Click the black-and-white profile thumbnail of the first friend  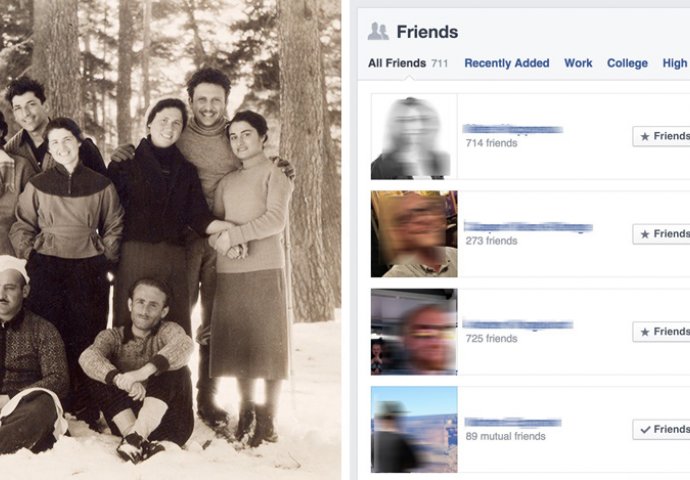[414, 136]
